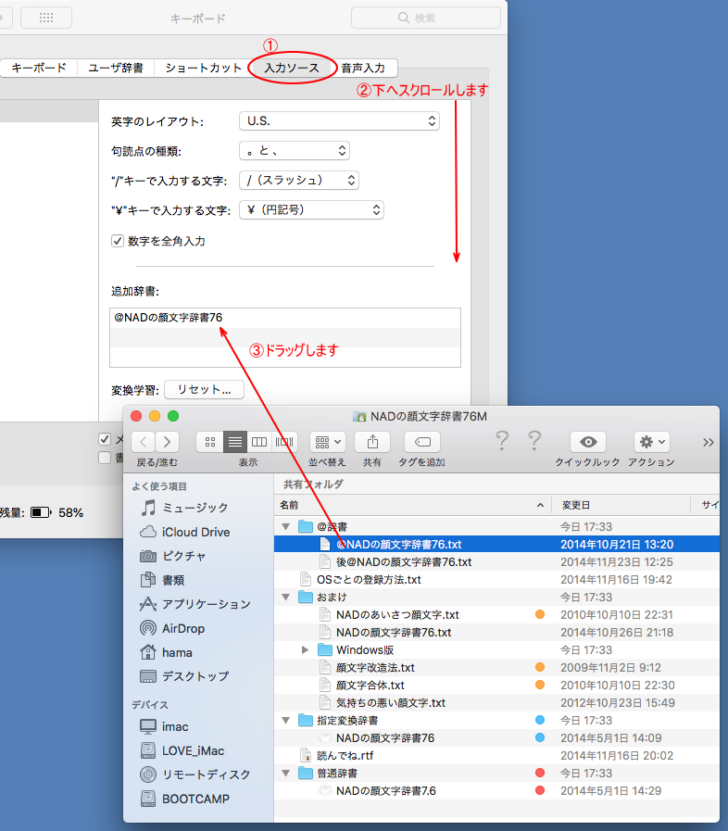The image size is (728, 831).
Task: Switch Finder to cover flow view
Action: click(x=284, y=442)
